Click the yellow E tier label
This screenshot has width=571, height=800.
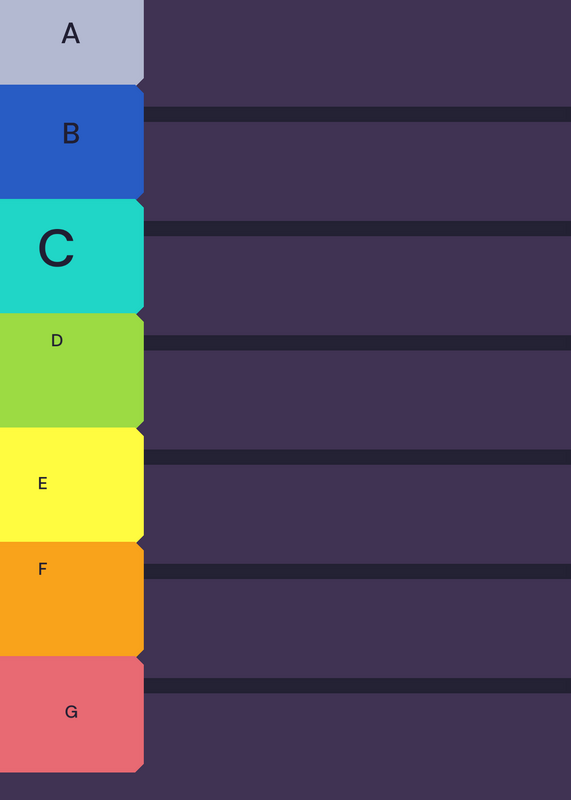(71, 485)
